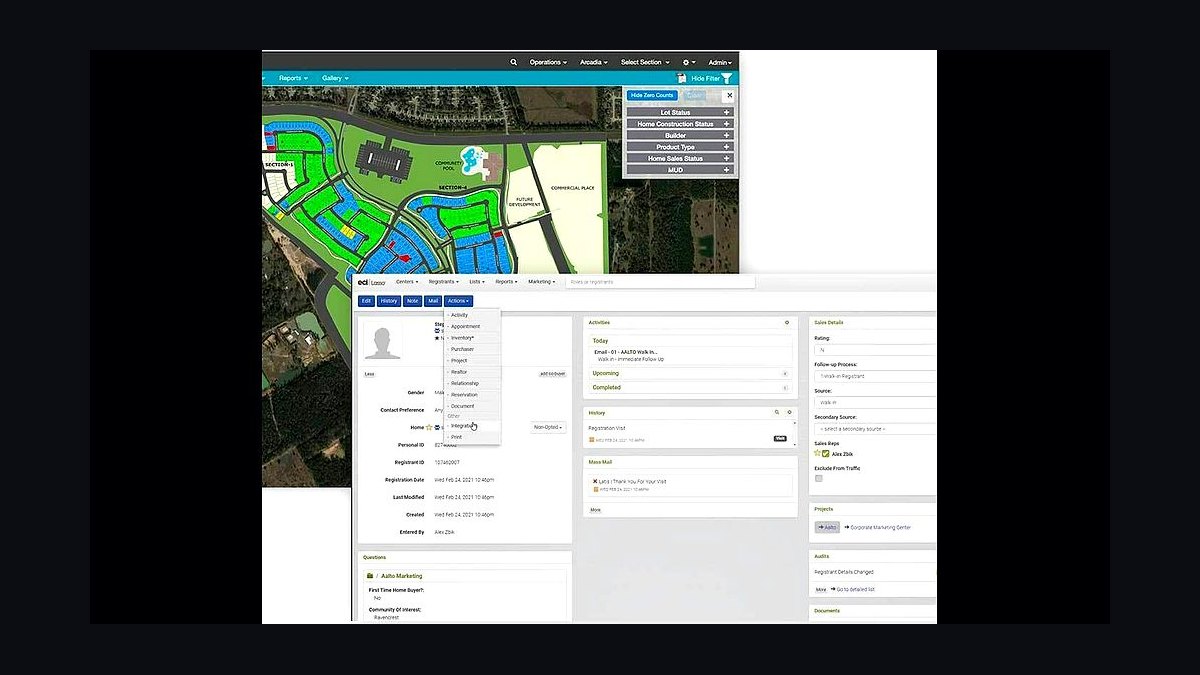Screen dimensions: 1200x675
Task: Expand MUD filter
Action: click(680, 170)
